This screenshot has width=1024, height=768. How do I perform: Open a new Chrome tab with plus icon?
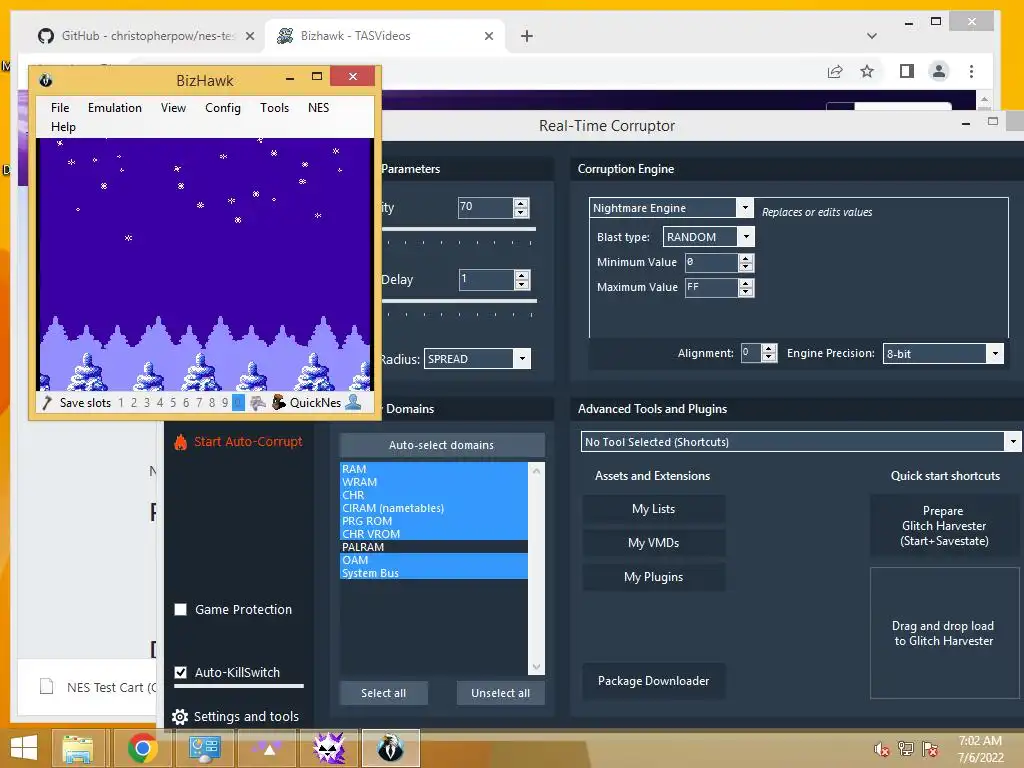pyautogui.click(x=527, y=36)
